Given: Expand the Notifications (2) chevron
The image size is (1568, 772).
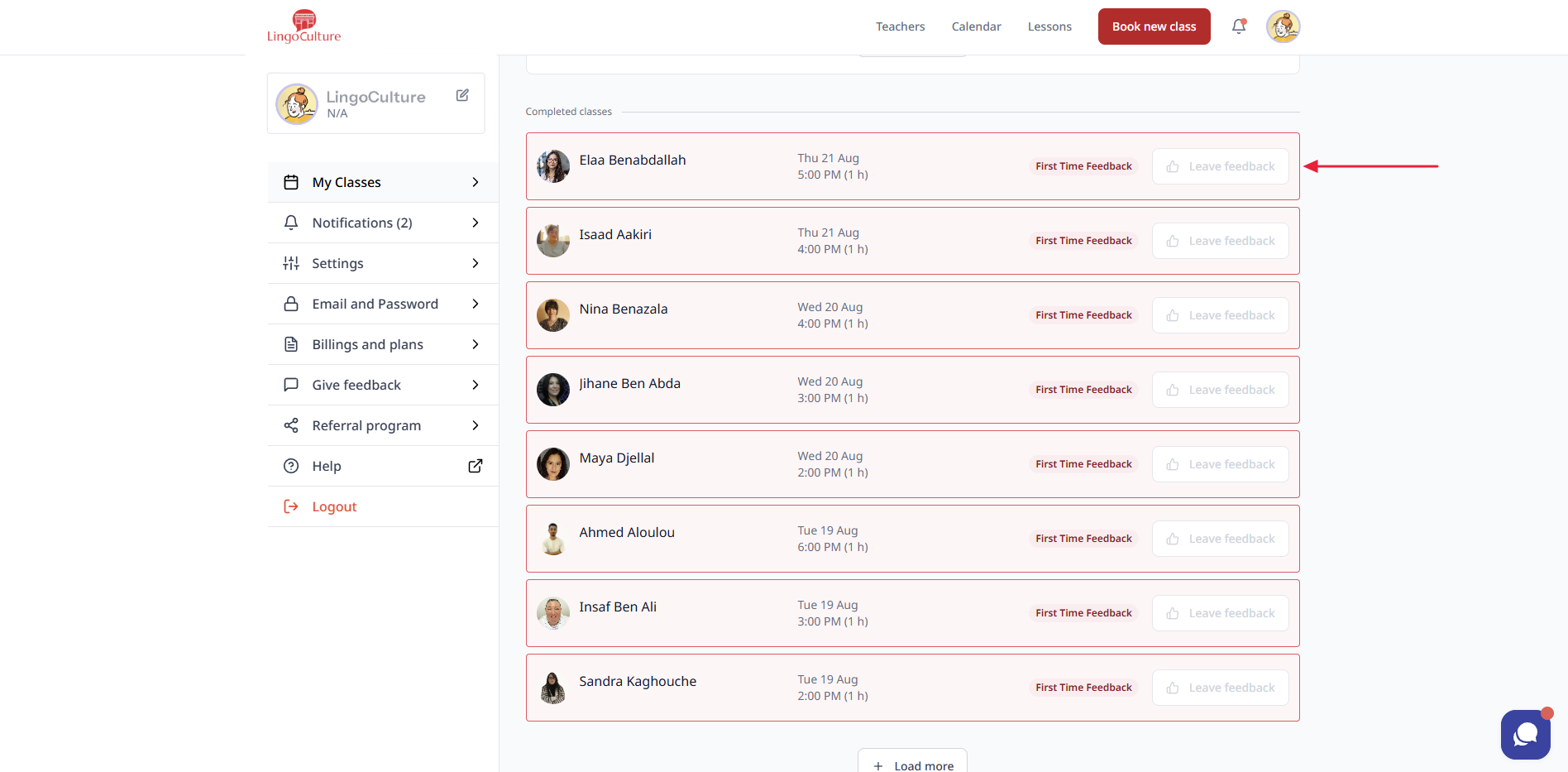Looking at the screenshot, I should (x=475, y=223).
